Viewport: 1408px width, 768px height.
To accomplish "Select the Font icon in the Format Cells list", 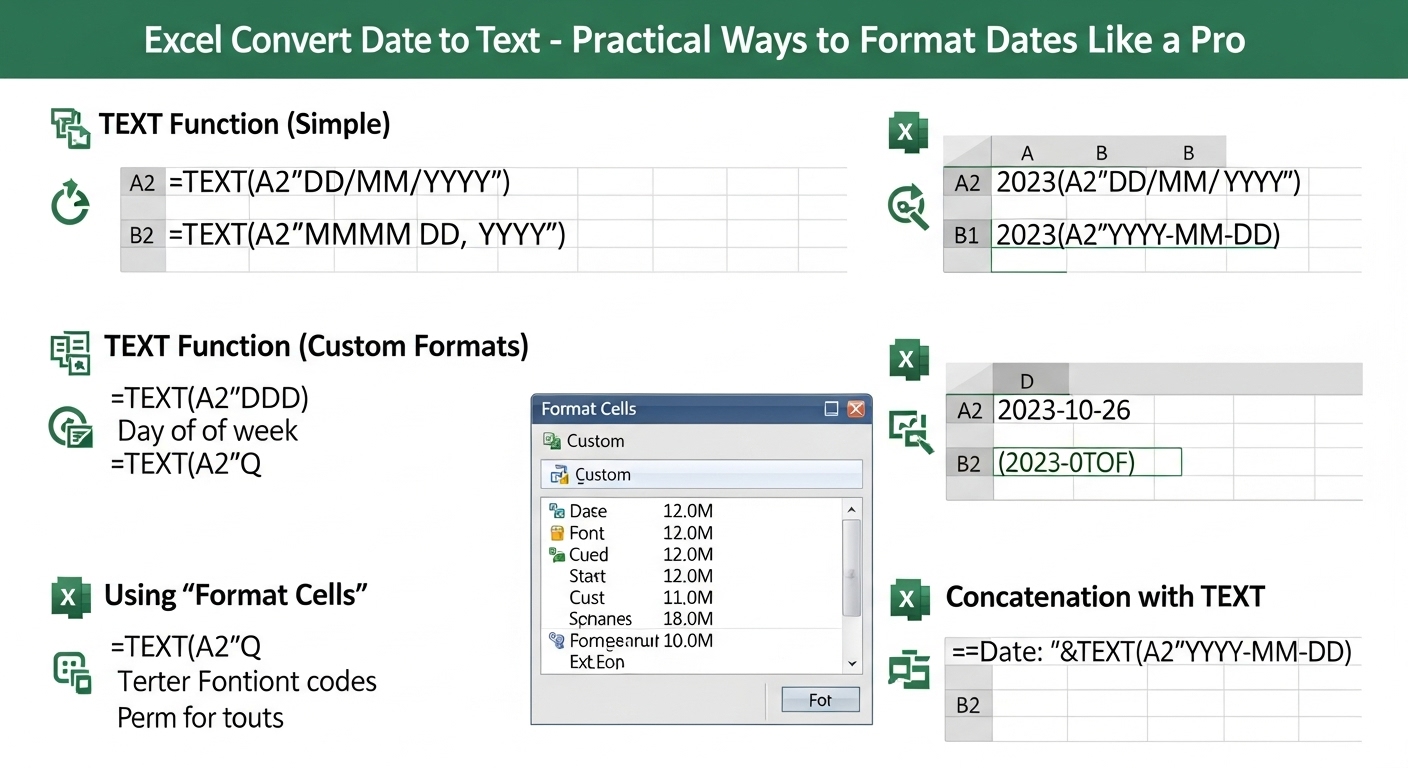I will (x=559, y=533).
